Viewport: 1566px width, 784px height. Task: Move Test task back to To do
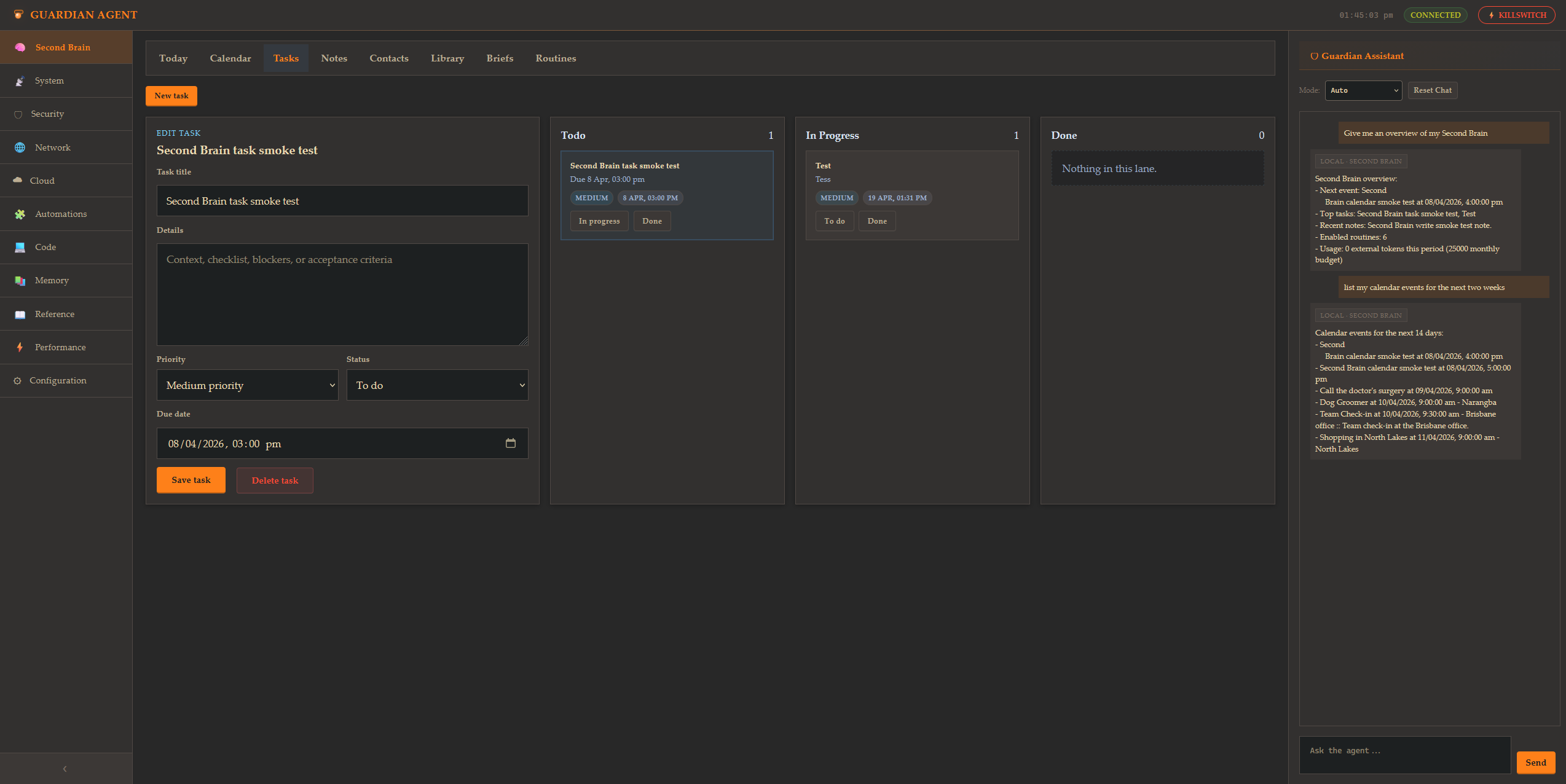[x=835, y=221]
